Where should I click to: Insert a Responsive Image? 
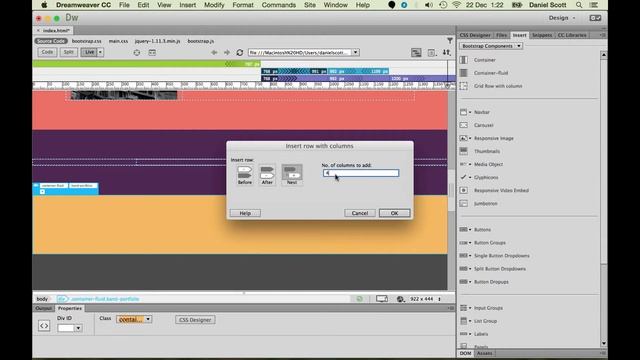493,138
